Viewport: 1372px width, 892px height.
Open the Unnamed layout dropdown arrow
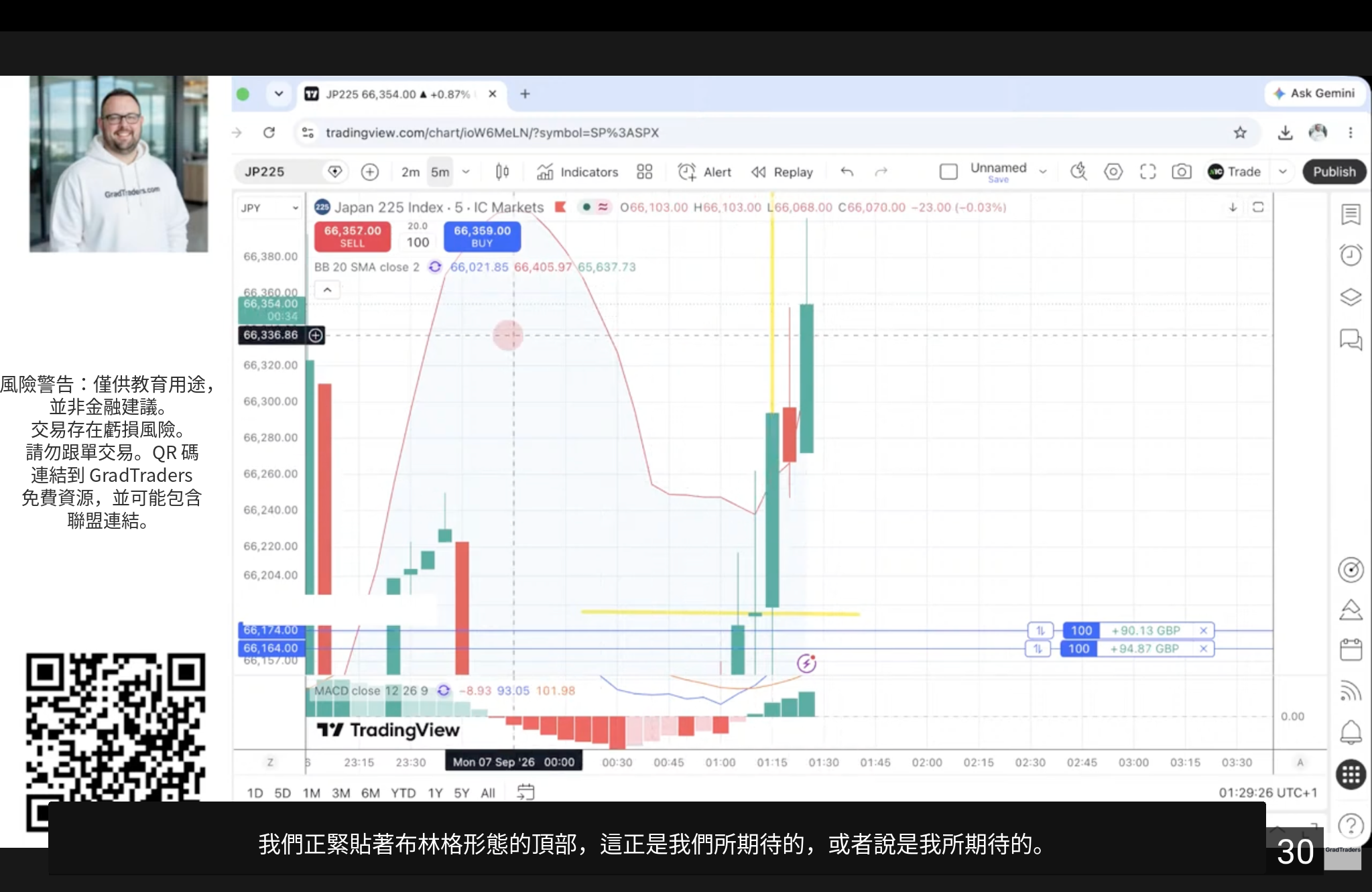[x=1043, y=172]
